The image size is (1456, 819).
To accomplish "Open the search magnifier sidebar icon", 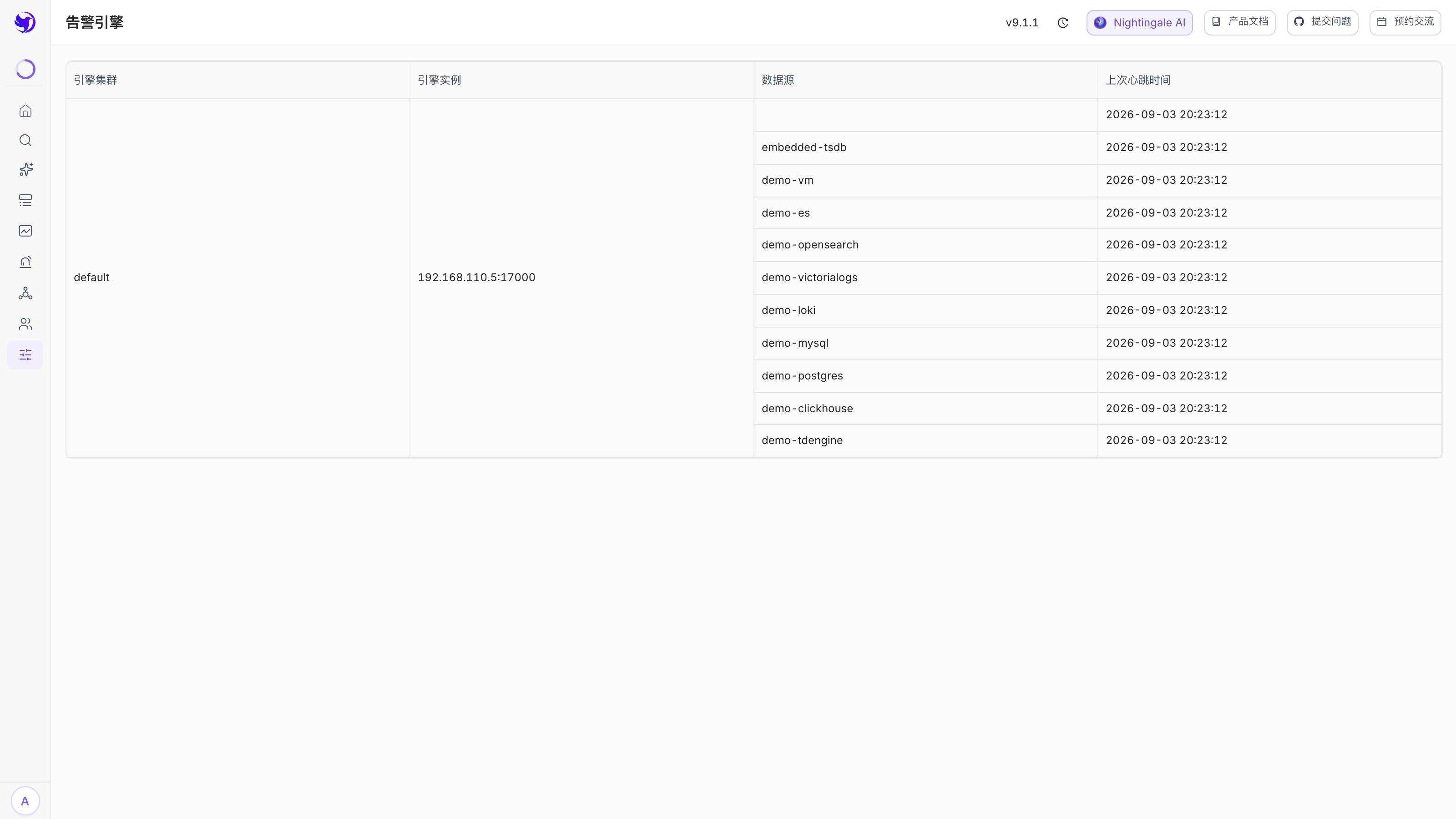I will click(25, 140).
